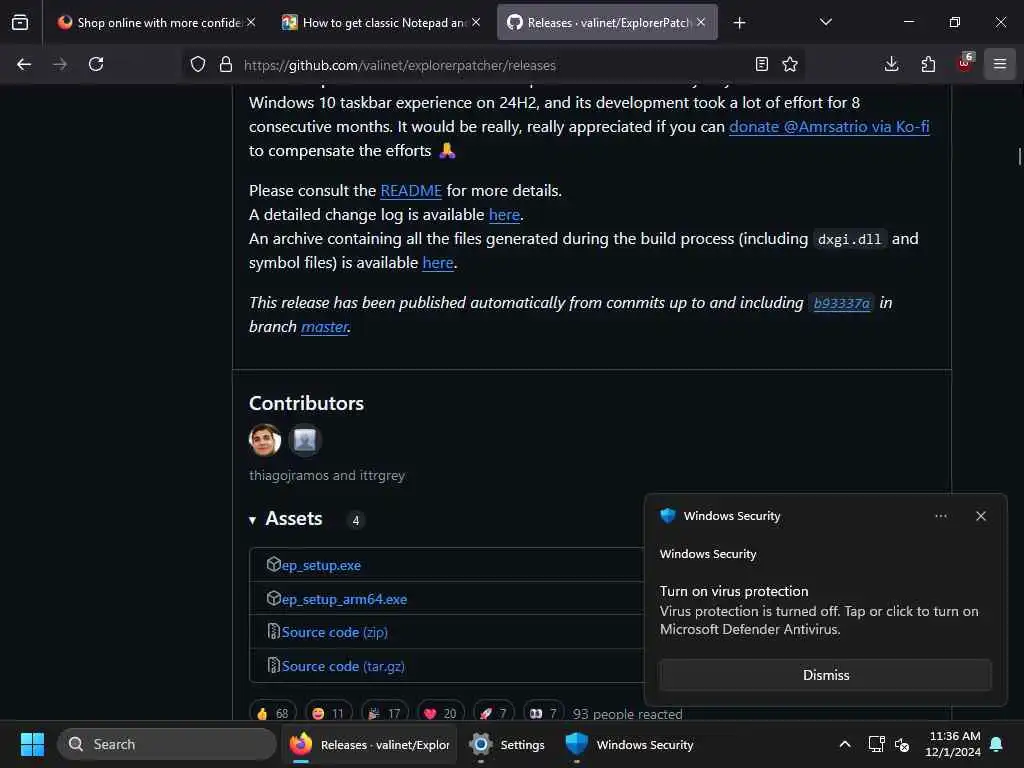Add heart reaction showing 20
Image resolution: width=1024 pixels, height=768 pixels.
click(x=441, y=713)
